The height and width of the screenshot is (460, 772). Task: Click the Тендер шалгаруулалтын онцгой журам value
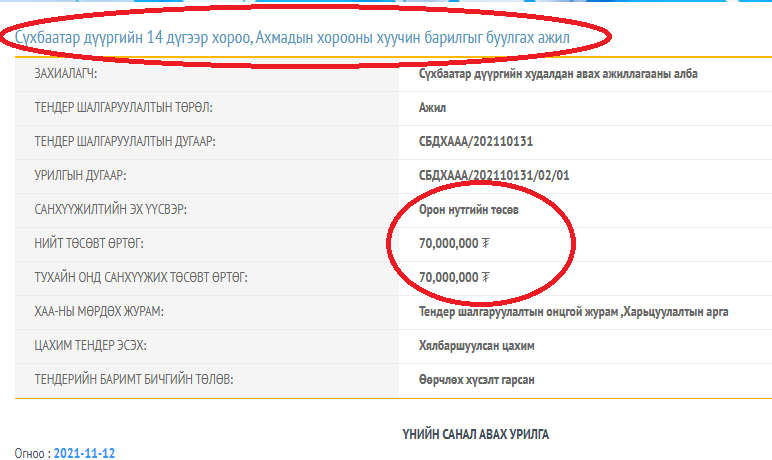pyautogui.click(x=518, y=311)
